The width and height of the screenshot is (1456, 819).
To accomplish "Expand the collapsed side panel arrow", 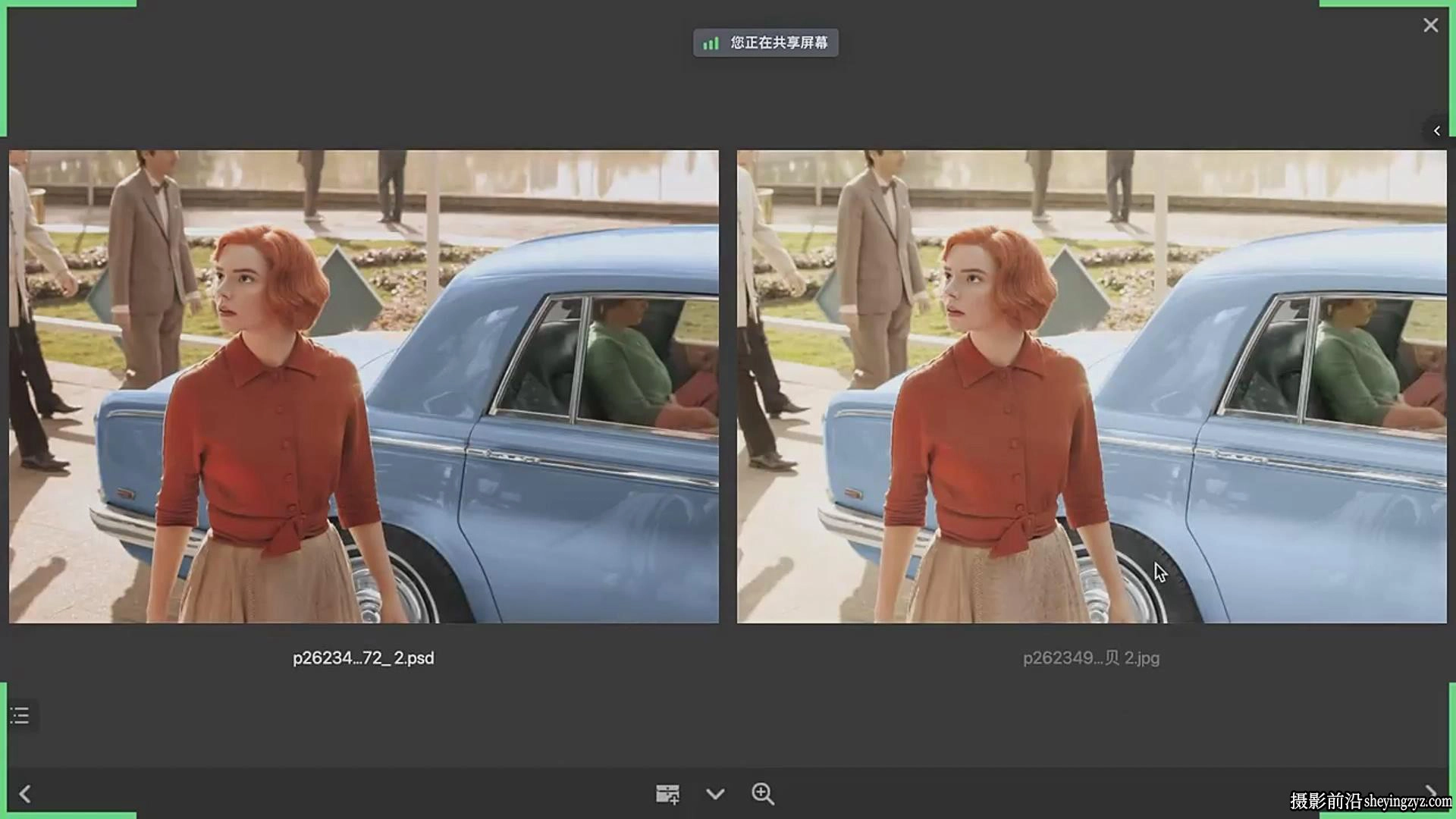I will [x=1436, y=130].
